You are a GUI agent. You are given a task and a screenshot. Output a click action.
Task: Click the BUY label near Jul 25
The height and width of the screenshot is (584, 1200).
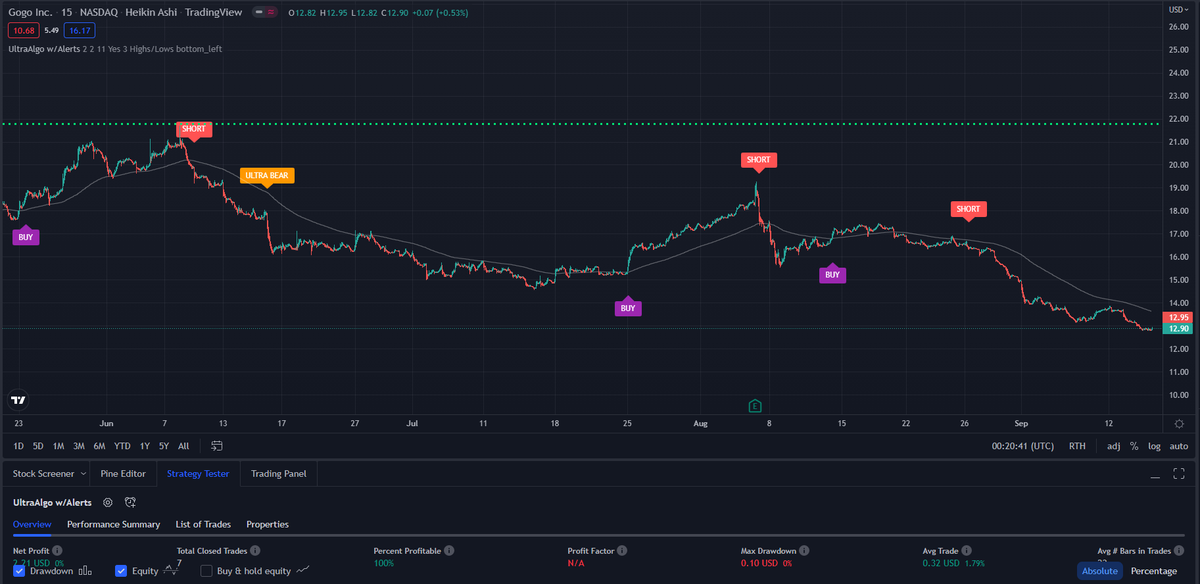(627, 308)
